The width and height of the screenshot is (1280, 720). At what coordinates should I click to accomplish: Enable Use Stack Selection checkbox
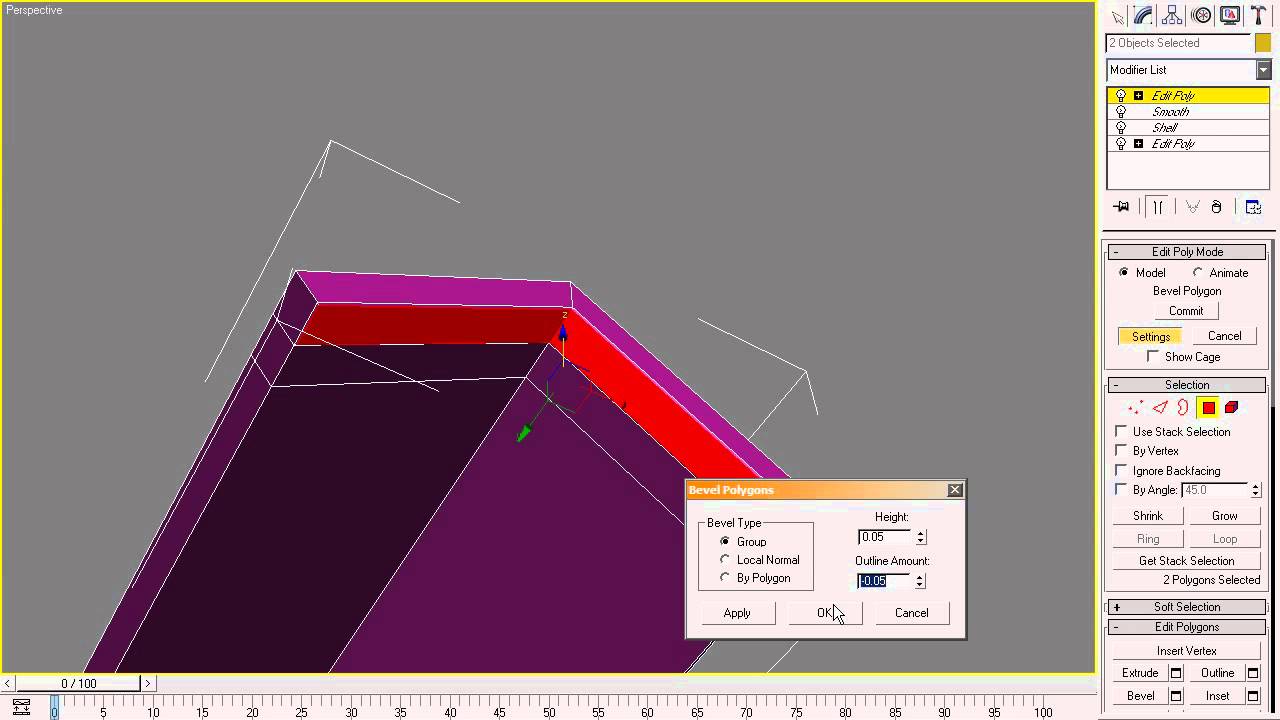pyautogui.click(x=1121, y=431)
